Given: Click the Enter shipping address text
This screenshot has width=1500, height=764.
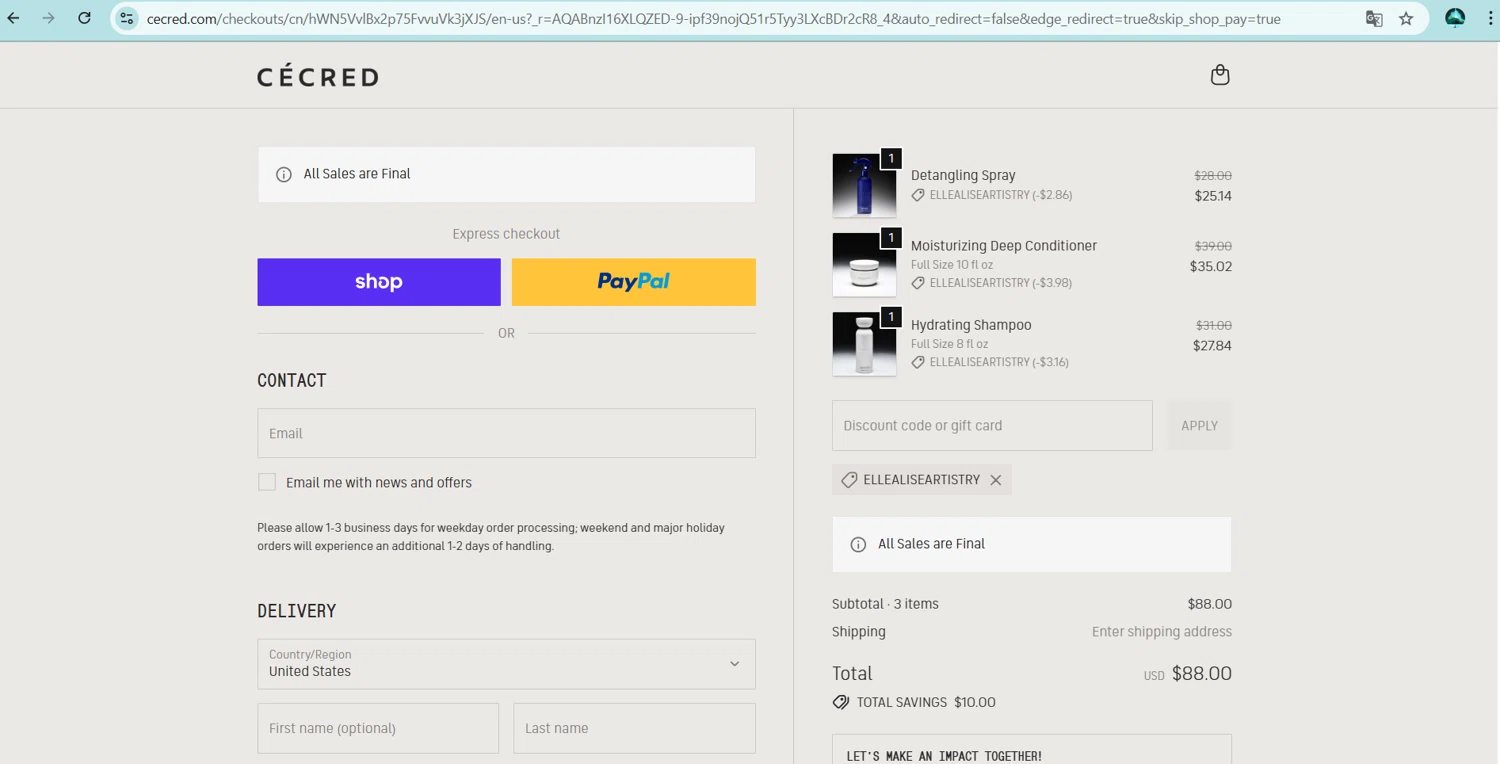Looking at the screenshot, I should tap(1162, 632).
